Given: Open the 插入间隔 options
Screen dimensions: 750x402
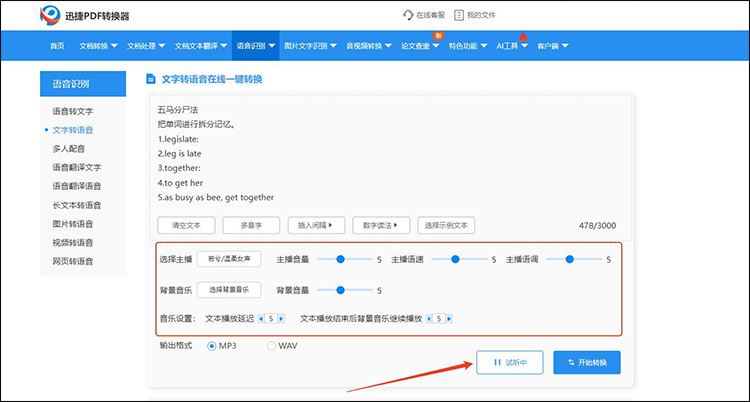Looking at the screenshot, I should click(316, 225).
